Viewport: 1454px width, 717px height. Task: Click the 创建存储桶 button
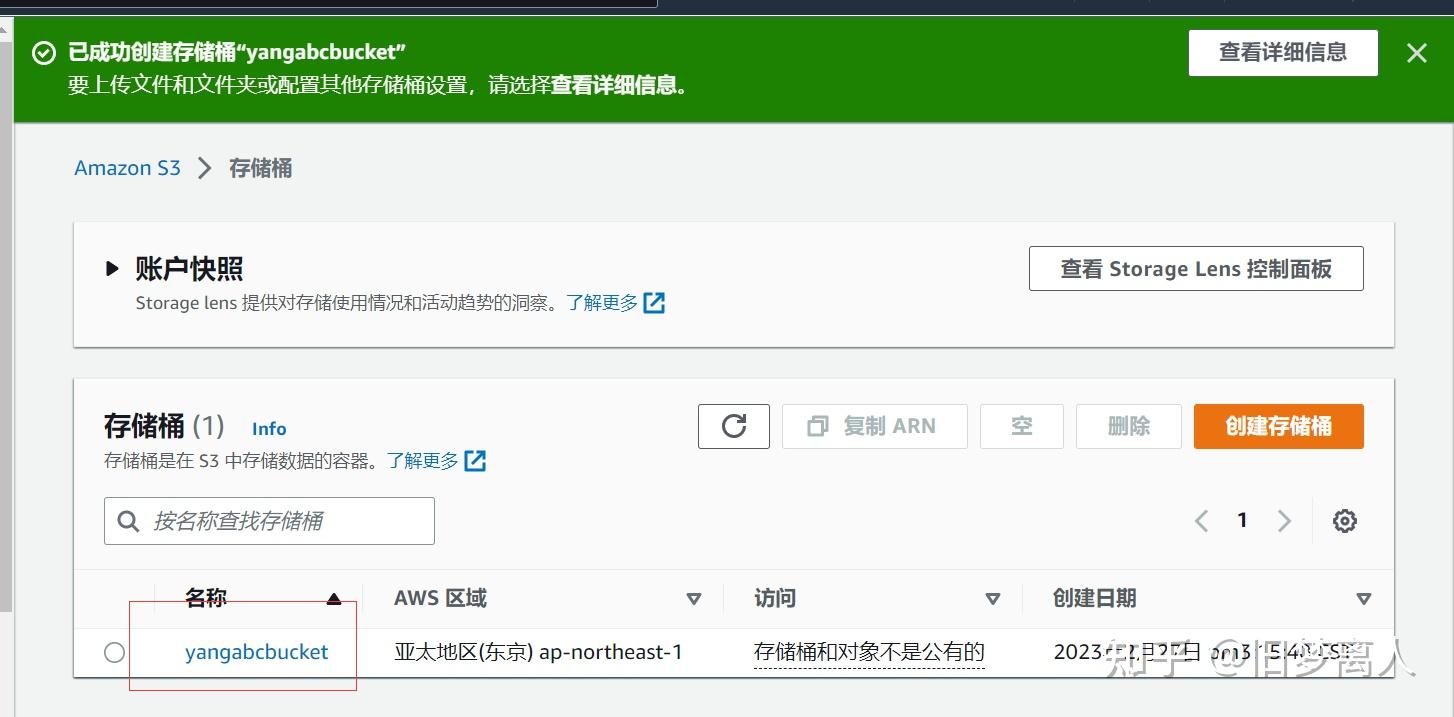1279,426
